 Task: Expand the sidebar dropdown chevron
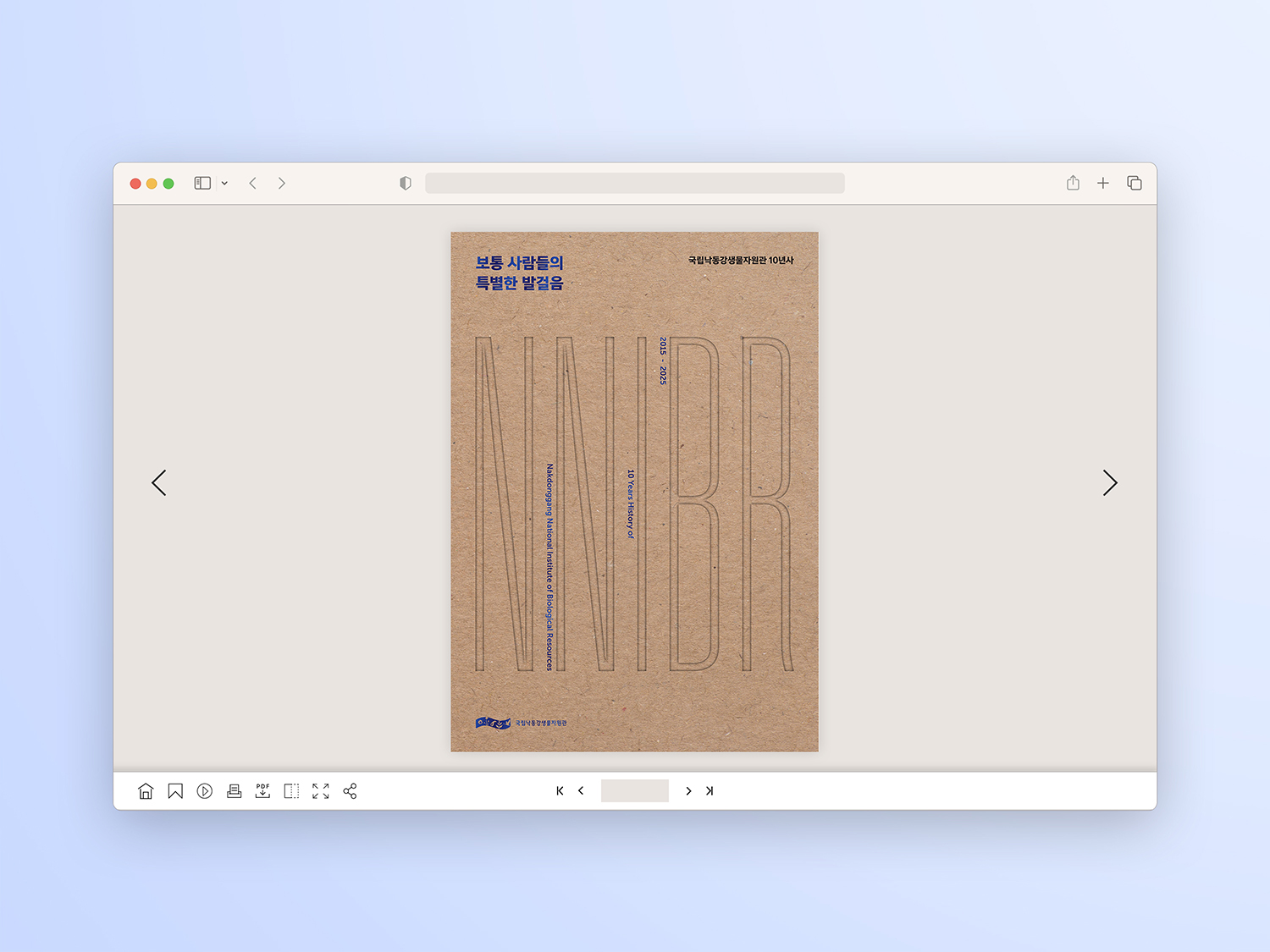[x=224, y=183]
